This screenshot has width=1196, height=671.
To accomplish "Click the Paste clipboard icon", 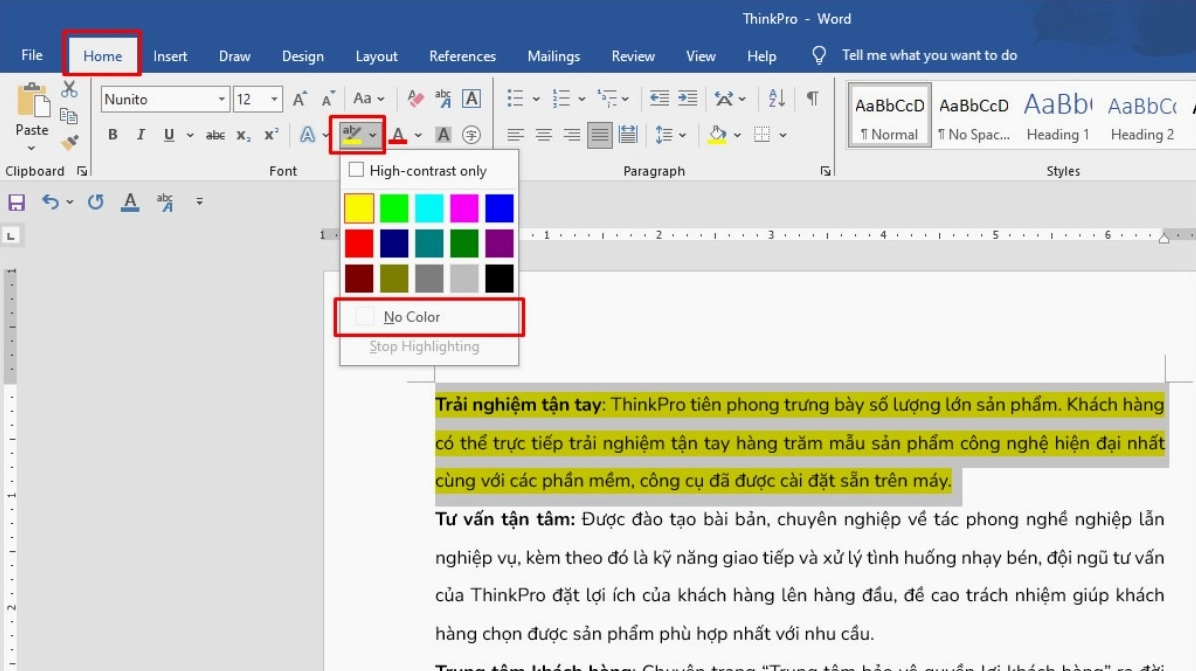I will tap(32, 102).
